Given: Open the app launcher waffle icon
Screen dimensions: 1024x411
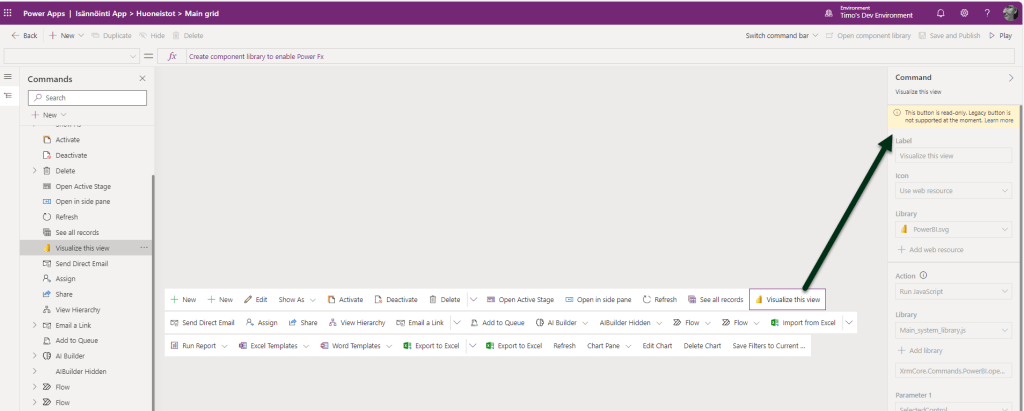Looking at the screenshot, I should coord(9,12).
